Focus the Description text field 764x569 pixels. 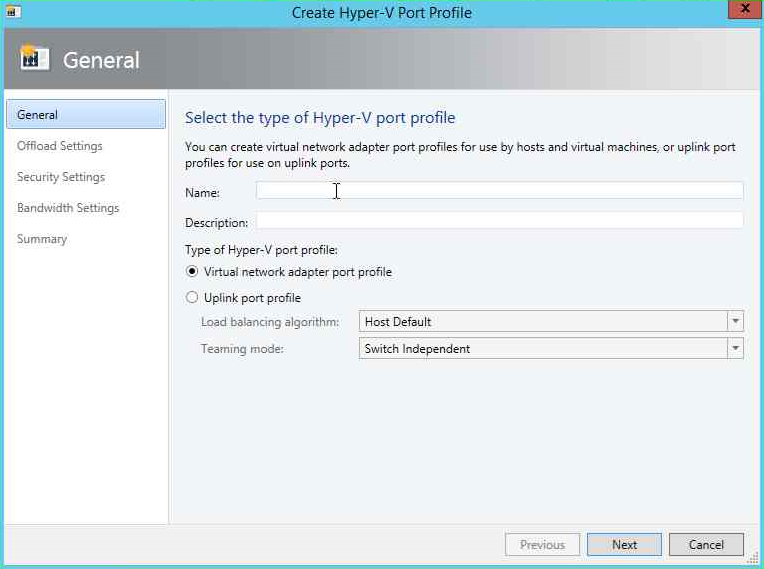[x=499, y=220]
